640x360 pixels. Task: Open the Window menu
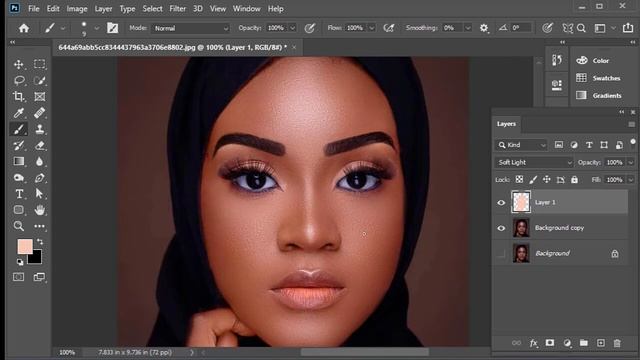coord(246,9)
